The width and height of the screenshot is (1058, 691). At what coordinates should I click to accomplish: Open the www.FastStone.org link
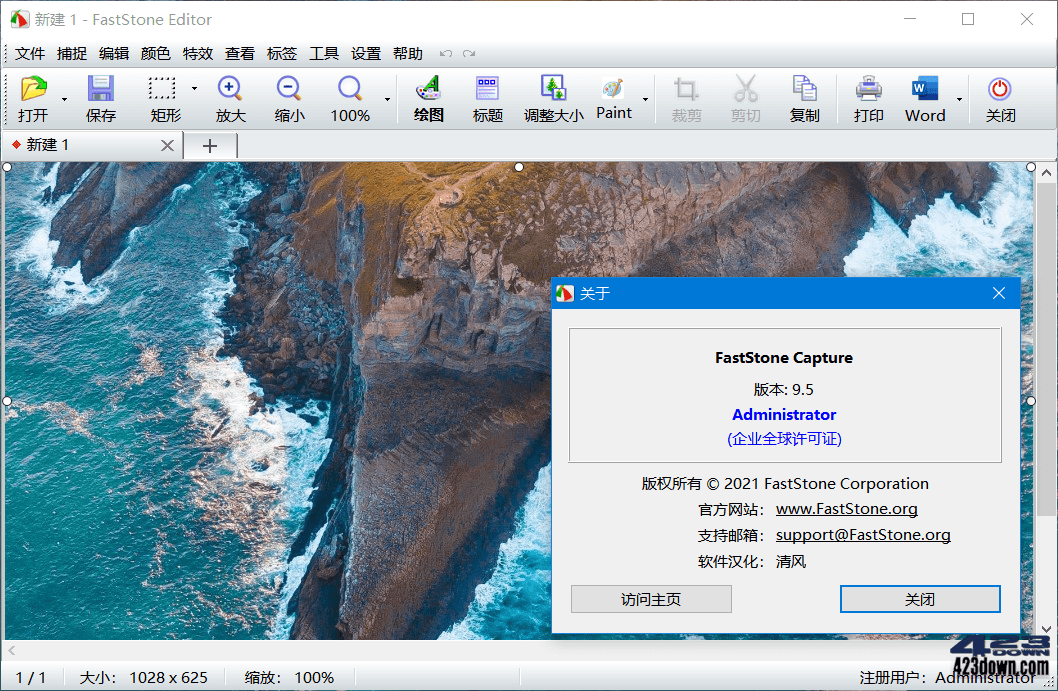[846, 508]
